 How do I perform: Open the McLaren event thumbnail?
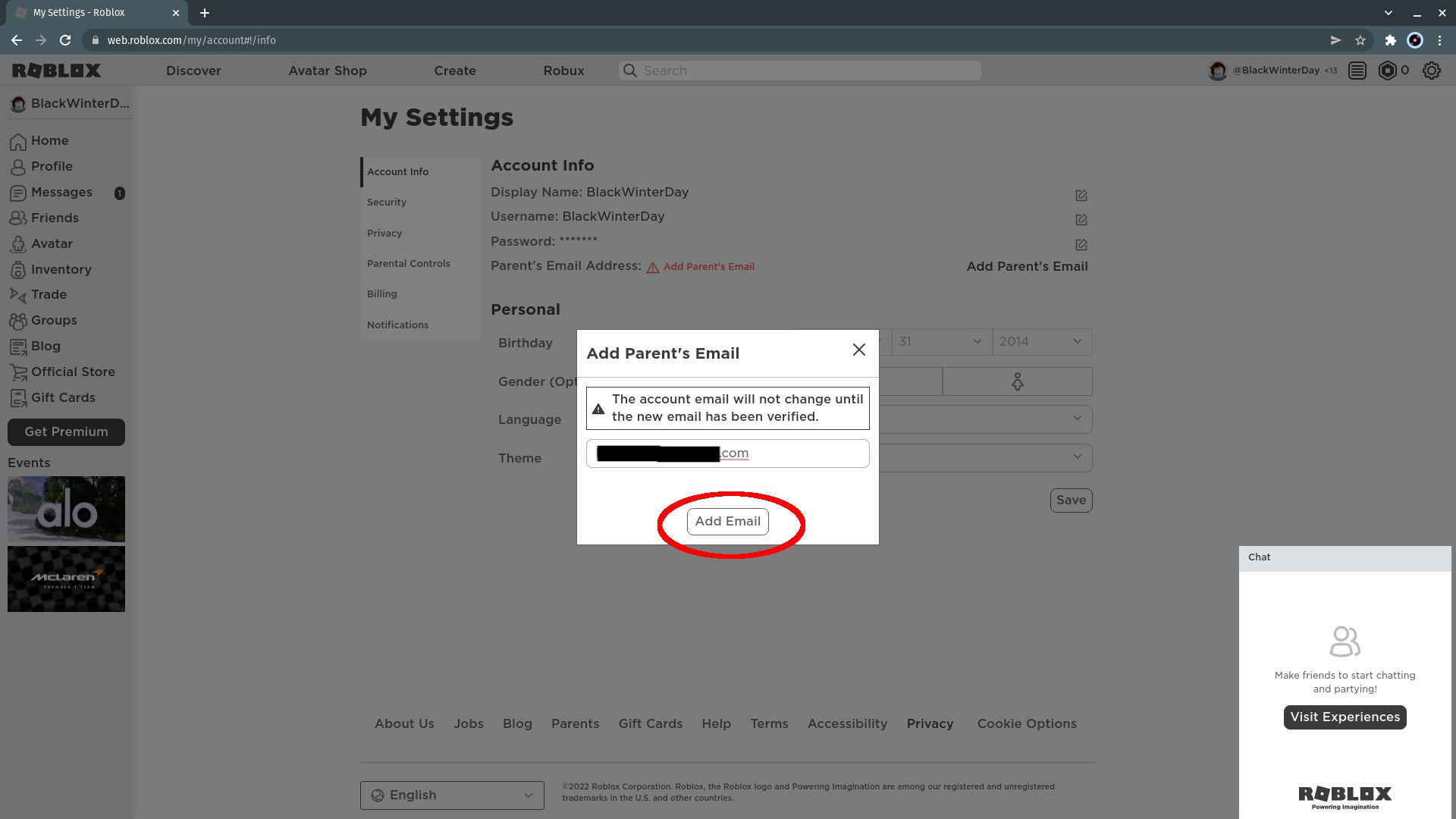tap(66, 579)
